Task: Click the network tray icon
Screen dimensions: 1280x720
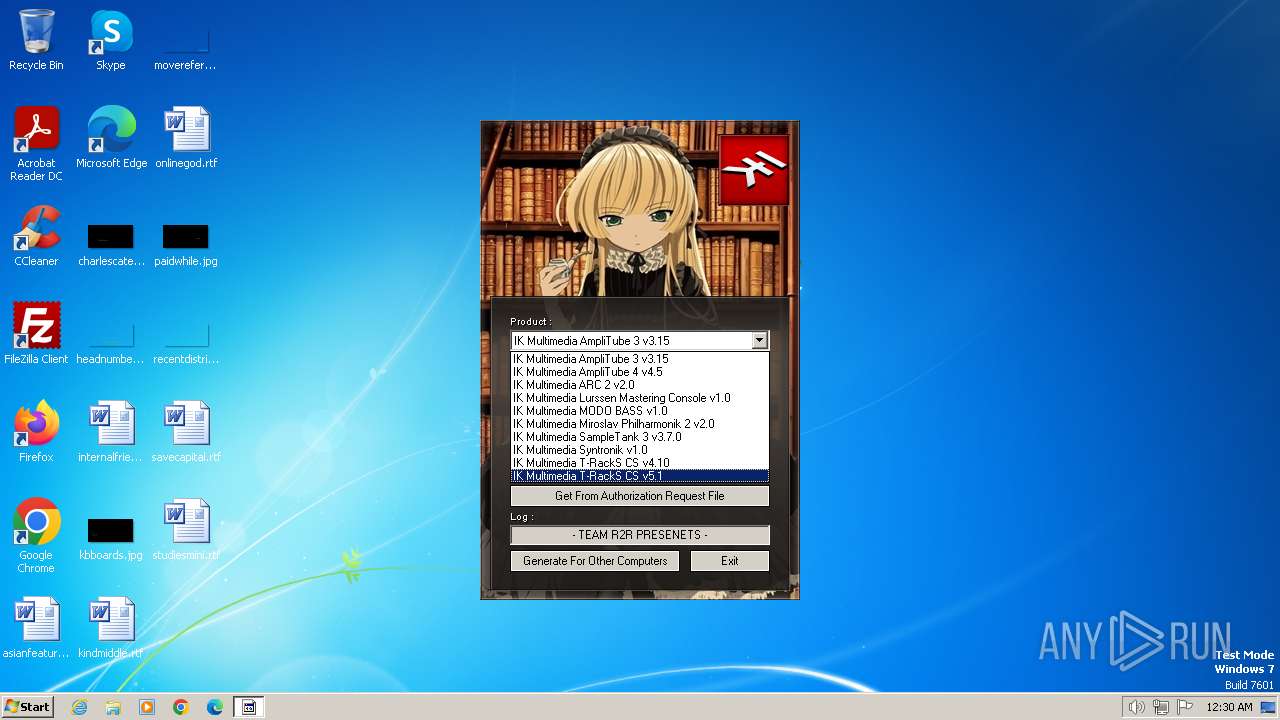Action: point(1161,707)
